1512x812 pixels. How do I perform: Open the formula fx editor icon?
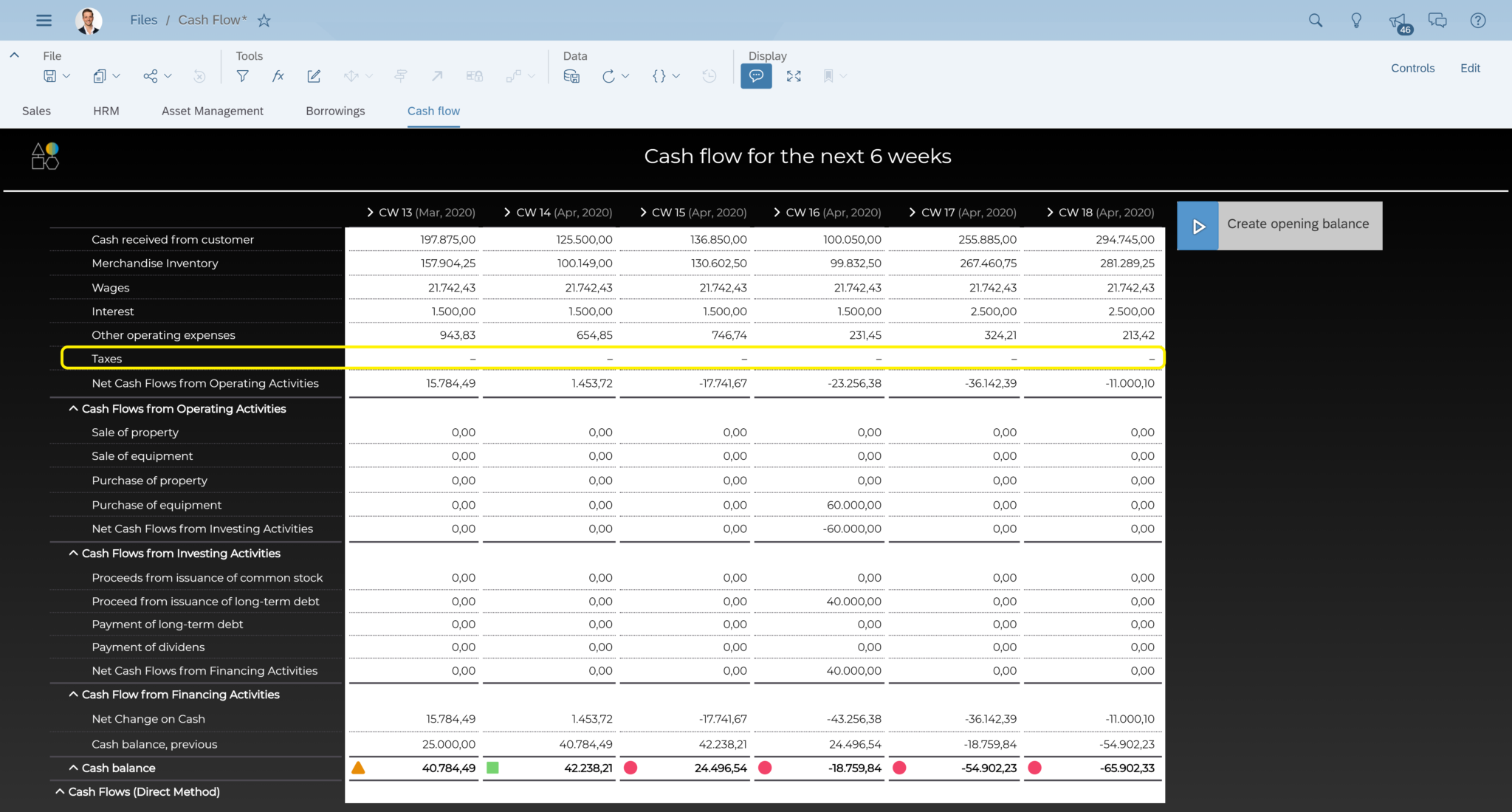pyautogui.click(x=278, y=76)
